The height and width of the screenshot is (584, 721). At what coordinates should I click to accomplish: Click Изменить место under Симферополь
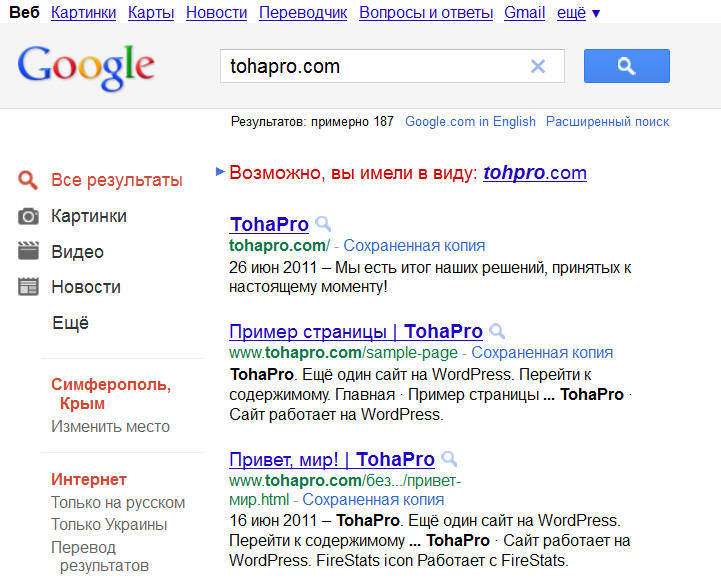tap(110, 427)
